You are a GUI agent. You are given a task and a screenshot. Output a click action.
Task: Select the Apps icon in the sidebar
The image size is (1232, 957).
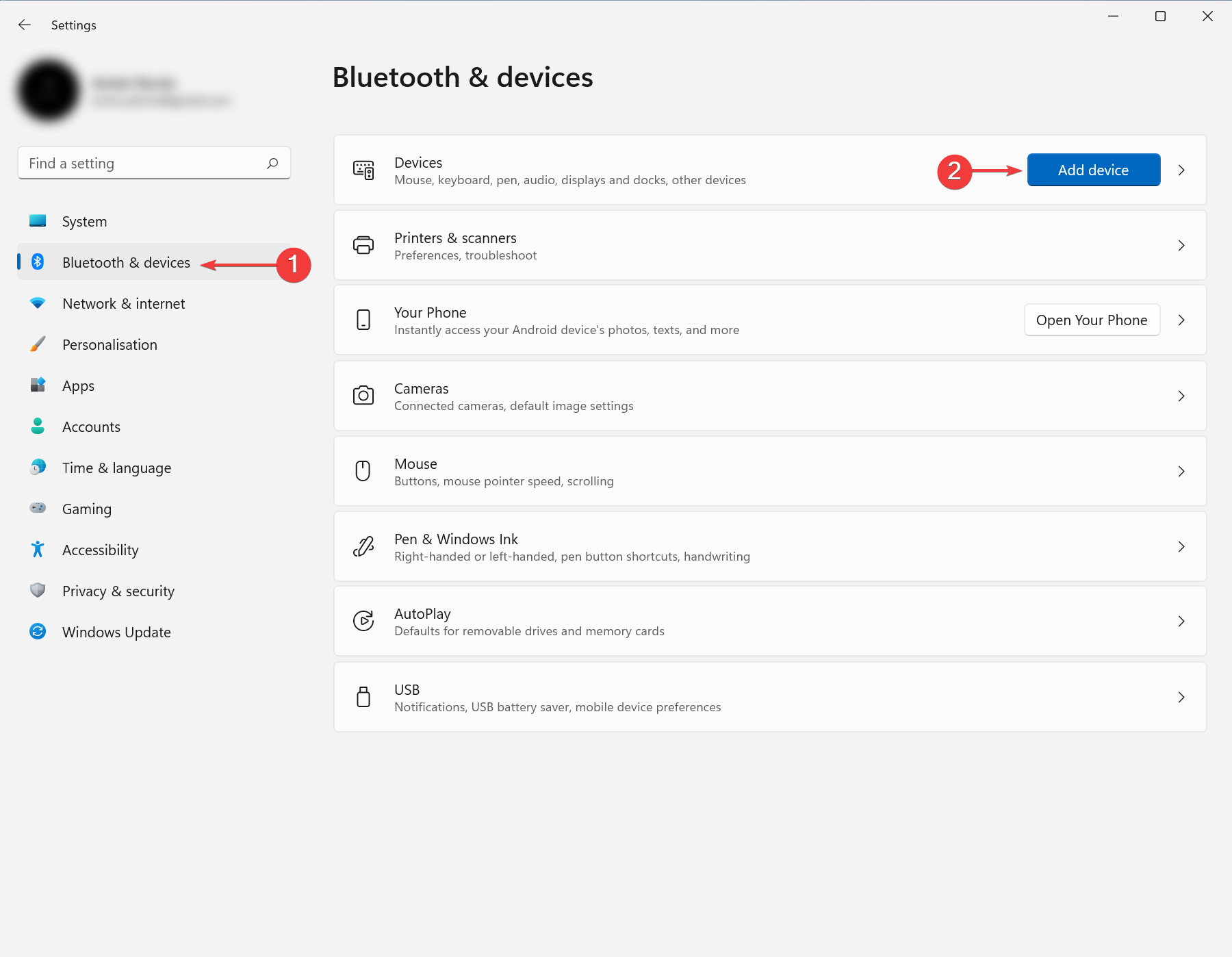click(38, 385)
